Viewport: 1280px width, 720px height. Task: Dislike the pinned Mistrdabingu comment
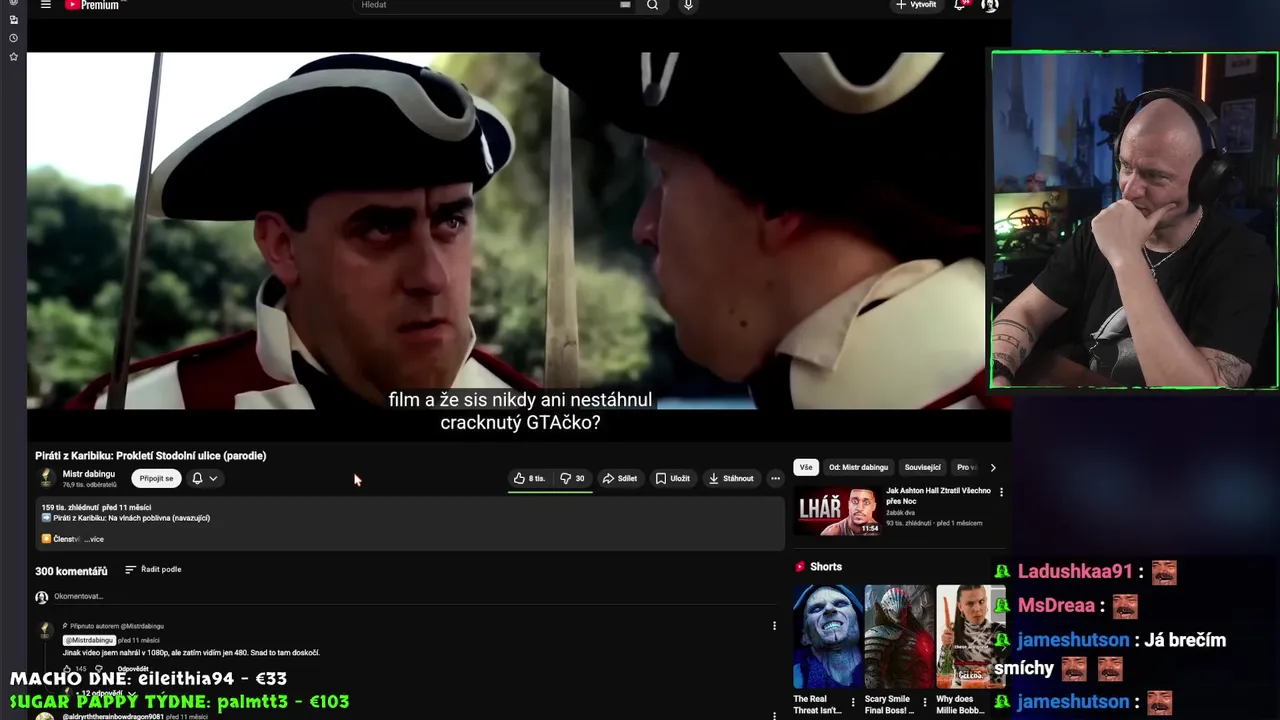[98, 669]
